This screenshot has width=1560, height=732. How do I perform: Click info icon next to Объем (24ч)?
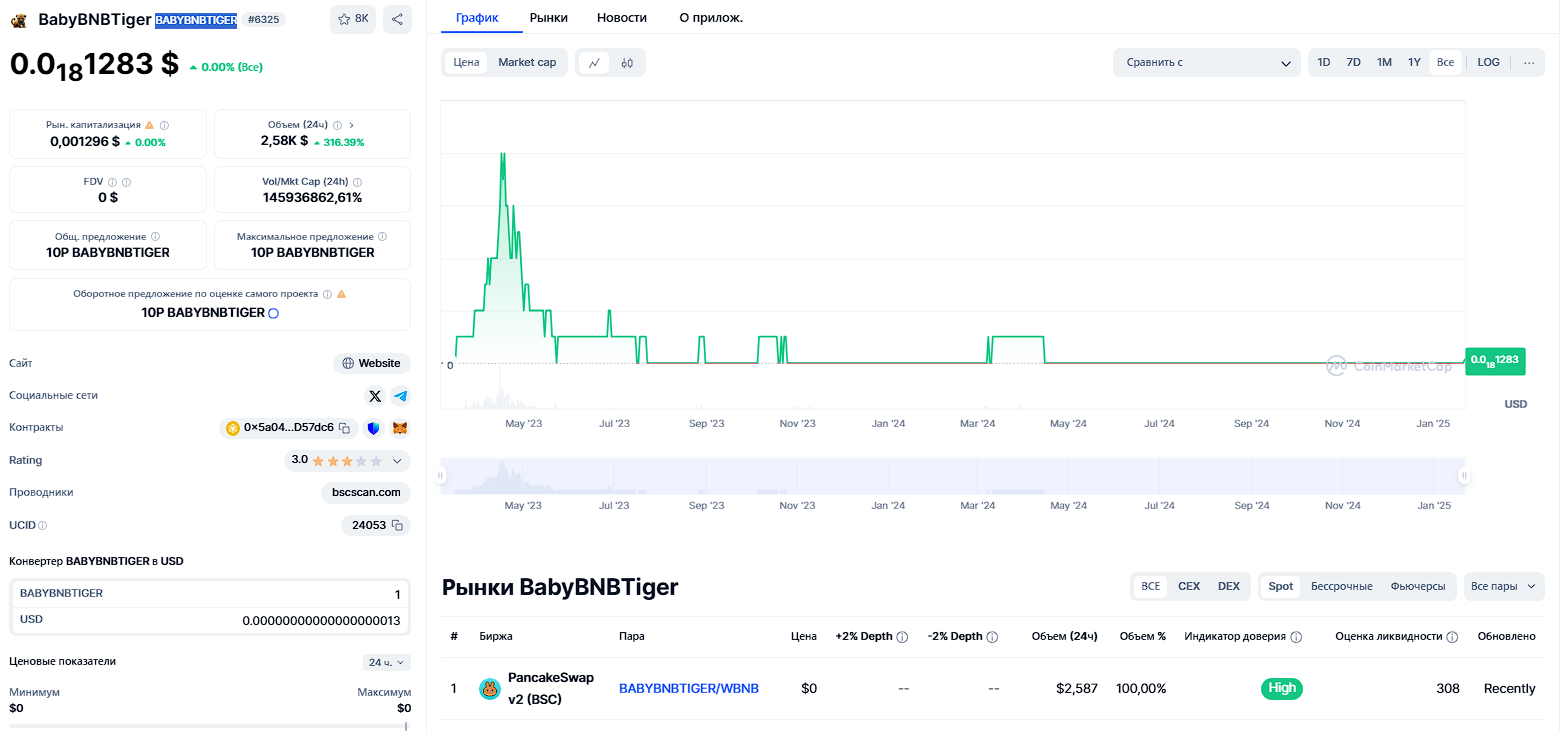337,125
